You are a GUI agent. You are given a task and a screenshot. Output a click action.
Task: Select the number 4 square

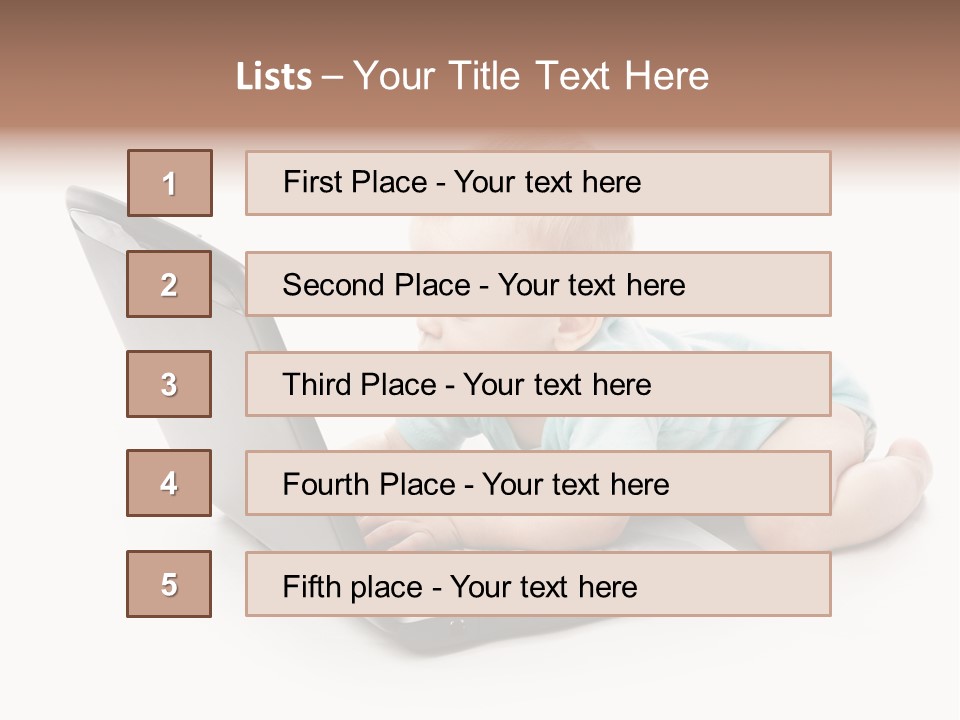pyautogui.click(x=169, y=483)
